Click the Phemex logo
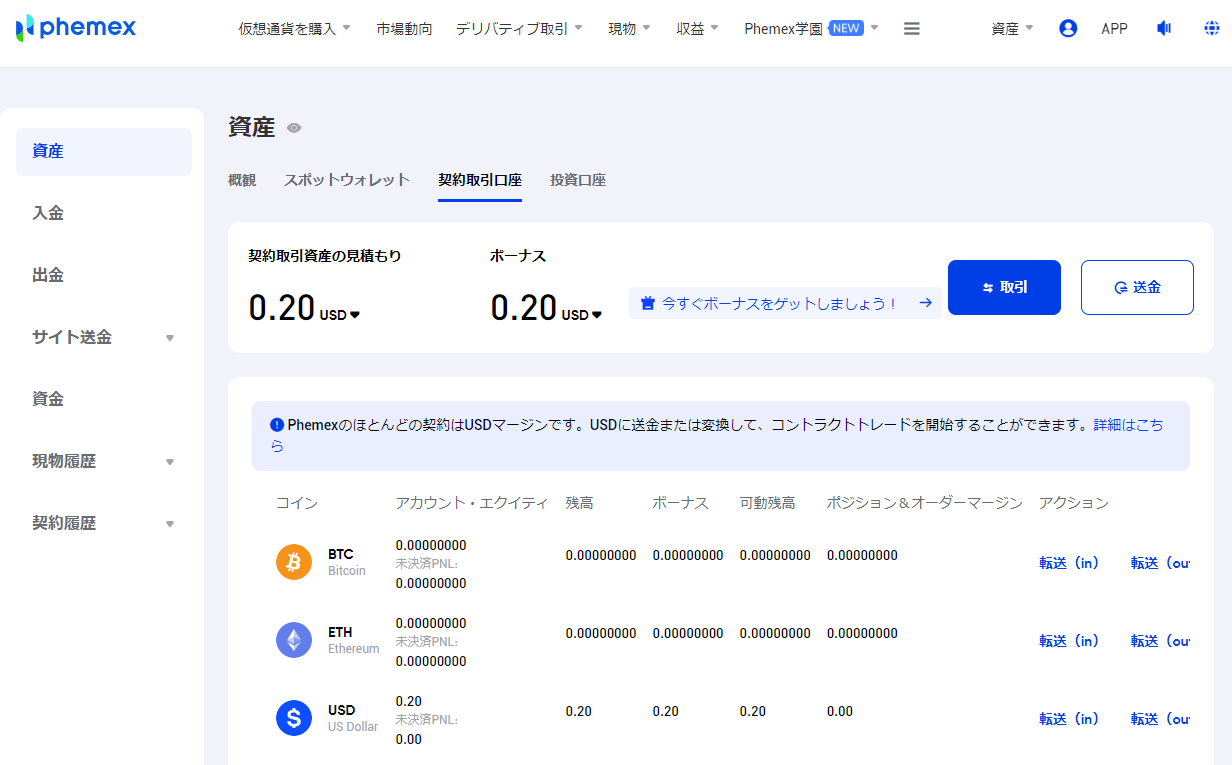The width and height of the screenshot is (1232, 765). [x=76, y=28]
